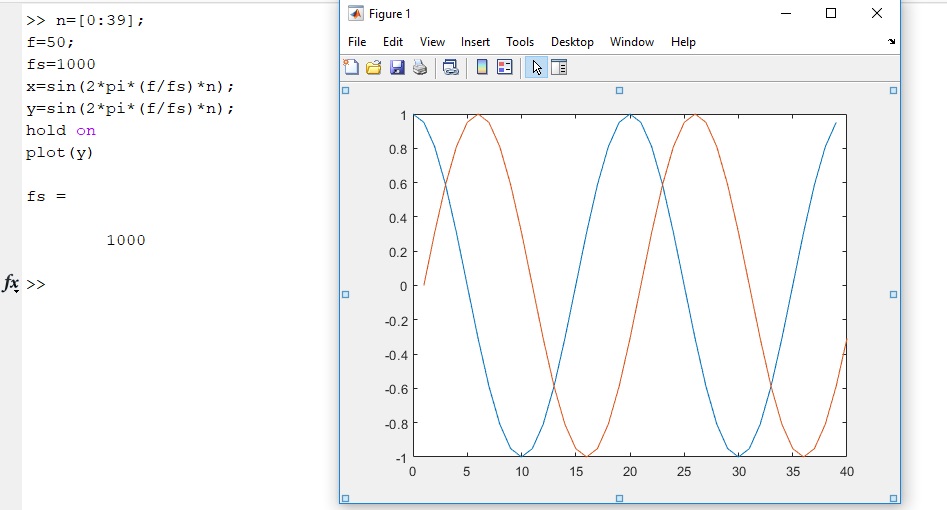Click the left-middle axes selection handle

345,294
